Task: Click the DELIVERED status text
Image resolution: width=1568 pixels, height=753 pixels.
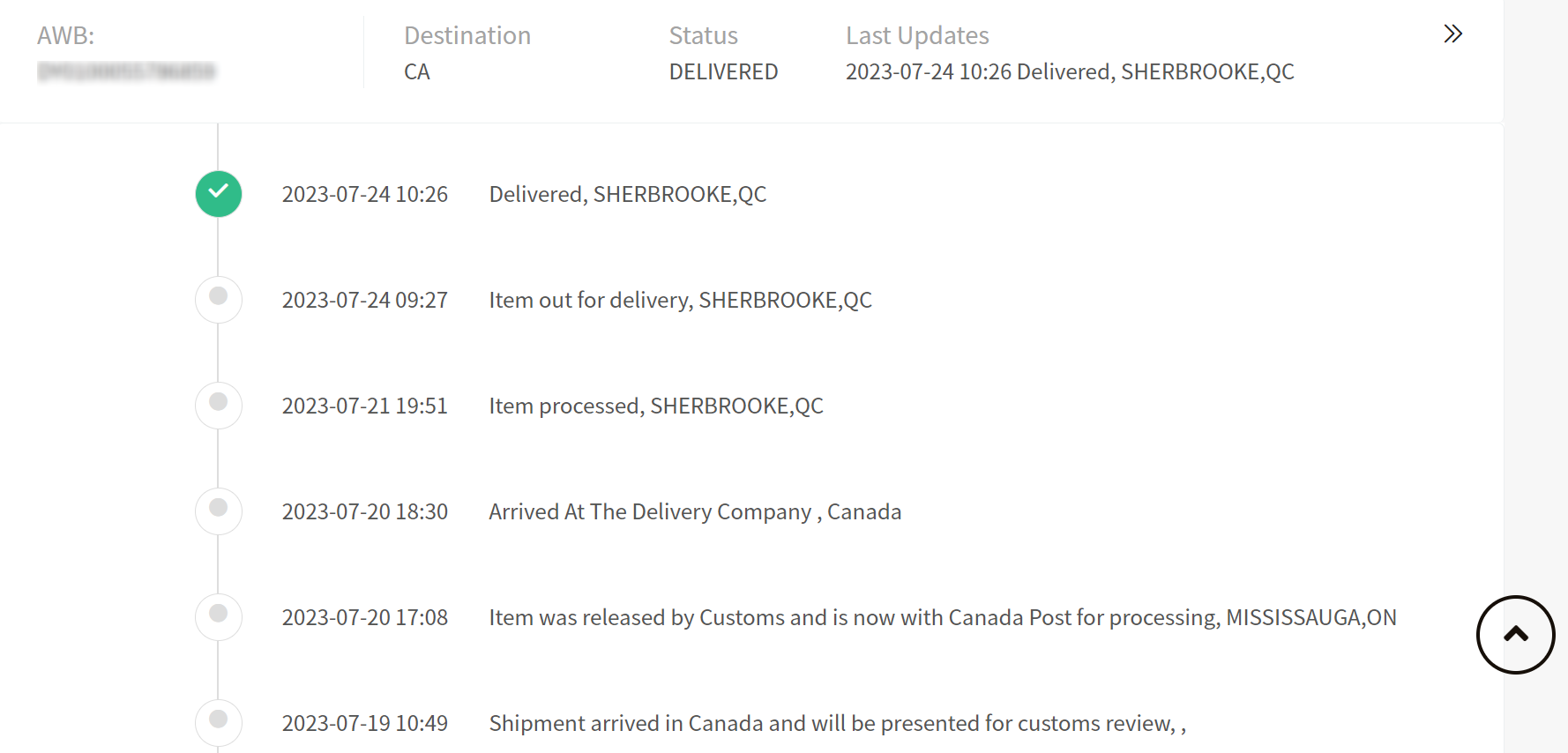Action: [723, 71]
